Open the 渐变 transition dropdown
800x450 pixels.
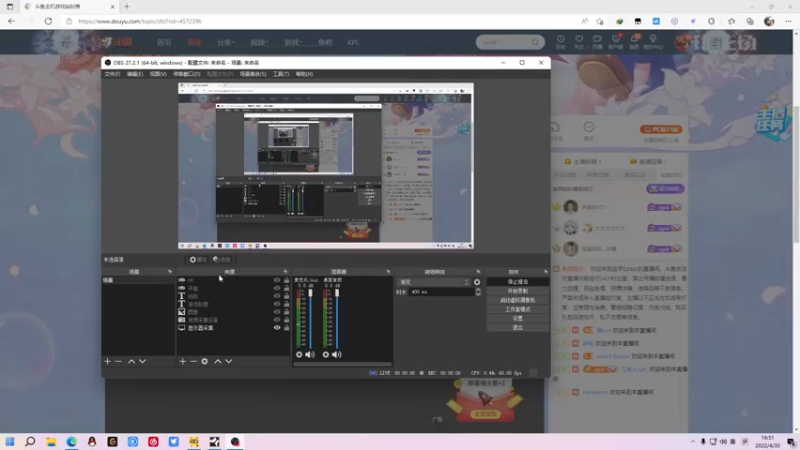pyautogui.click(x=434, y=282)
